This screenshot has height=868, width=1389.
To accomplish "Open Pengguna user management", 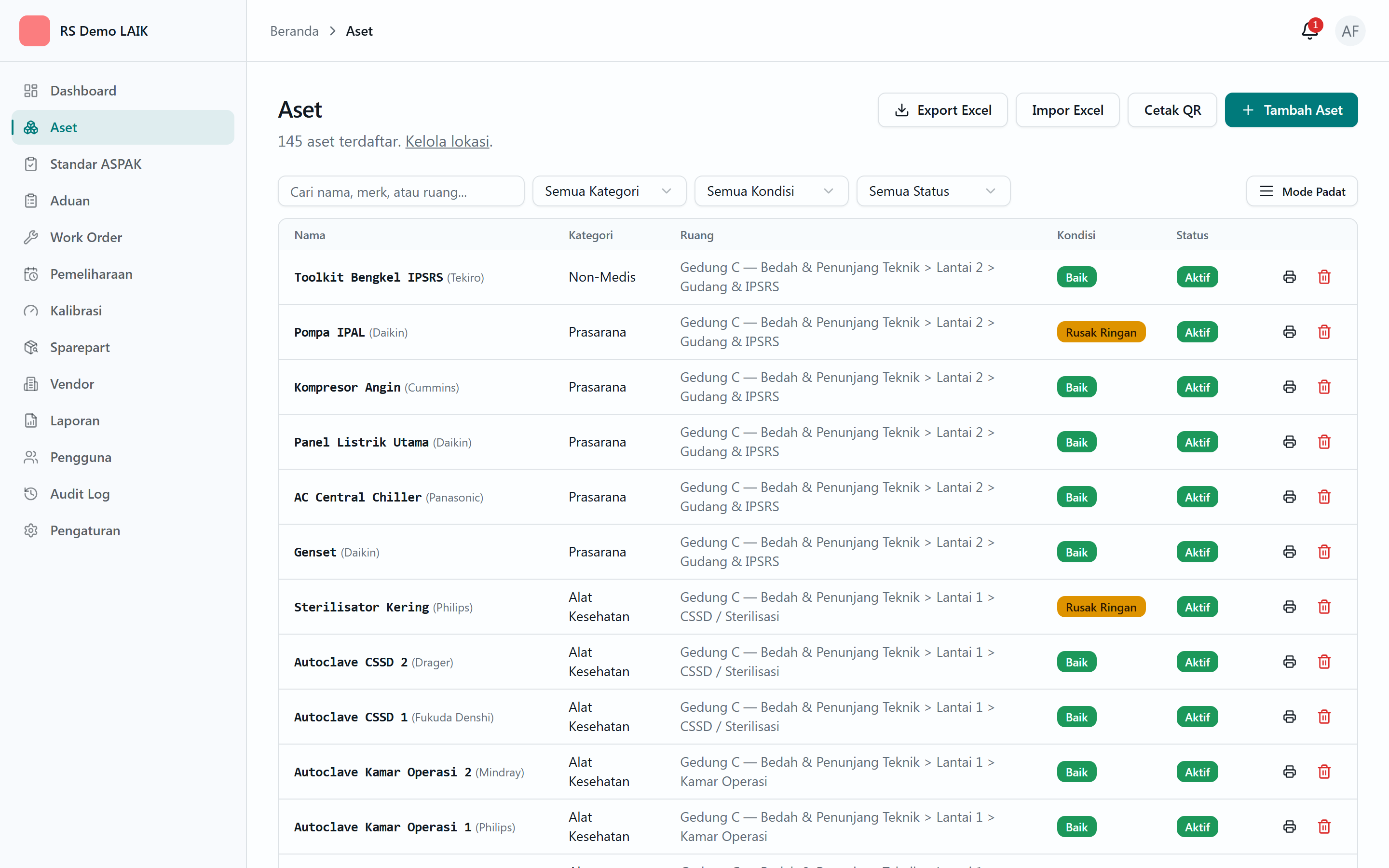I will coord(123,458).
